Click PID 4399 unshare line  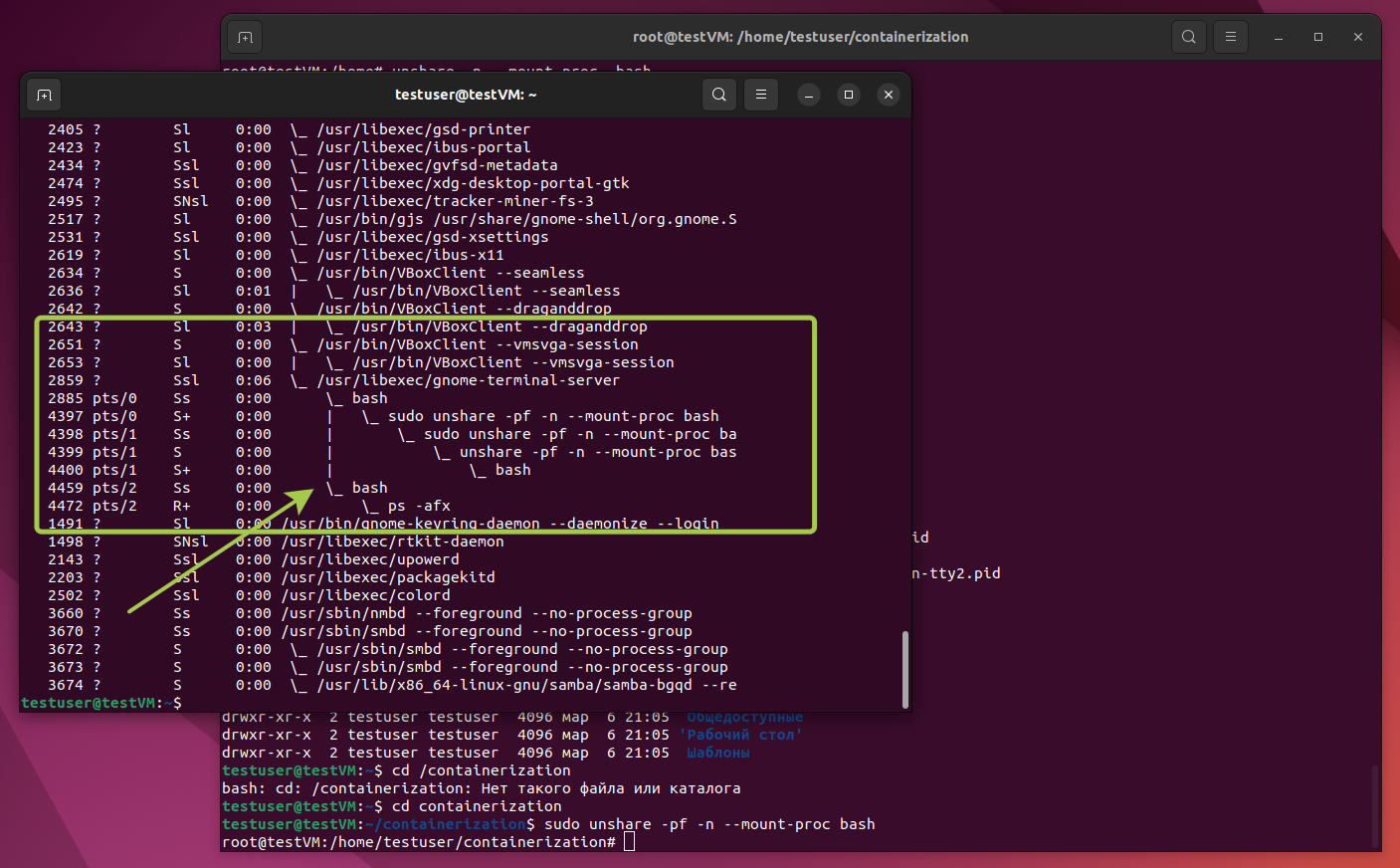coord(392,452)
